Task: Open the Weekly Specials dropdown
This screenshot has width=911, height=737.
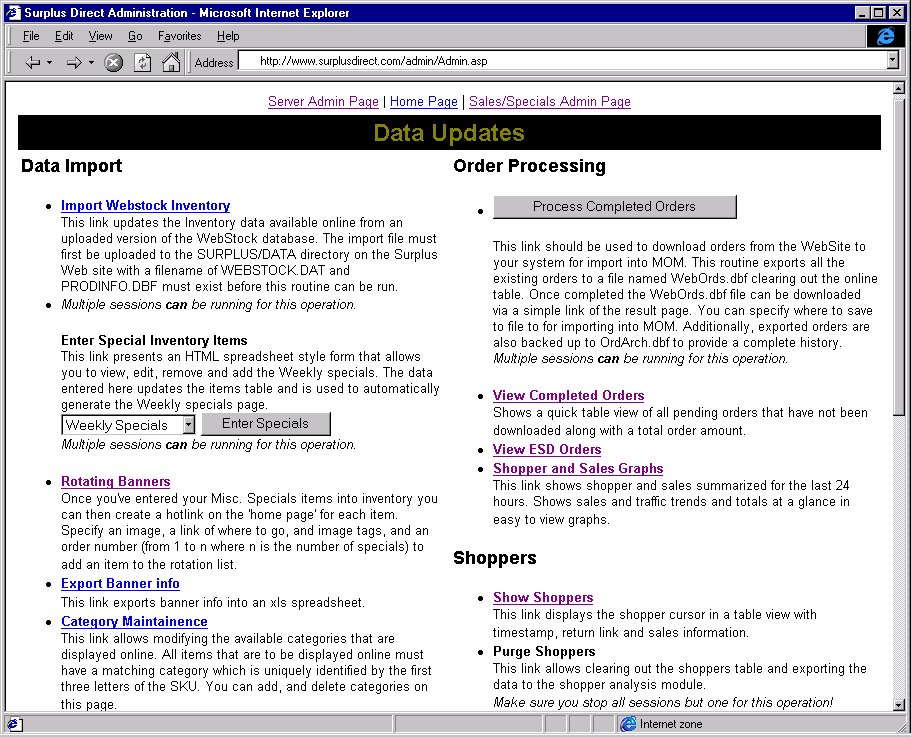Action: point(188,425)
